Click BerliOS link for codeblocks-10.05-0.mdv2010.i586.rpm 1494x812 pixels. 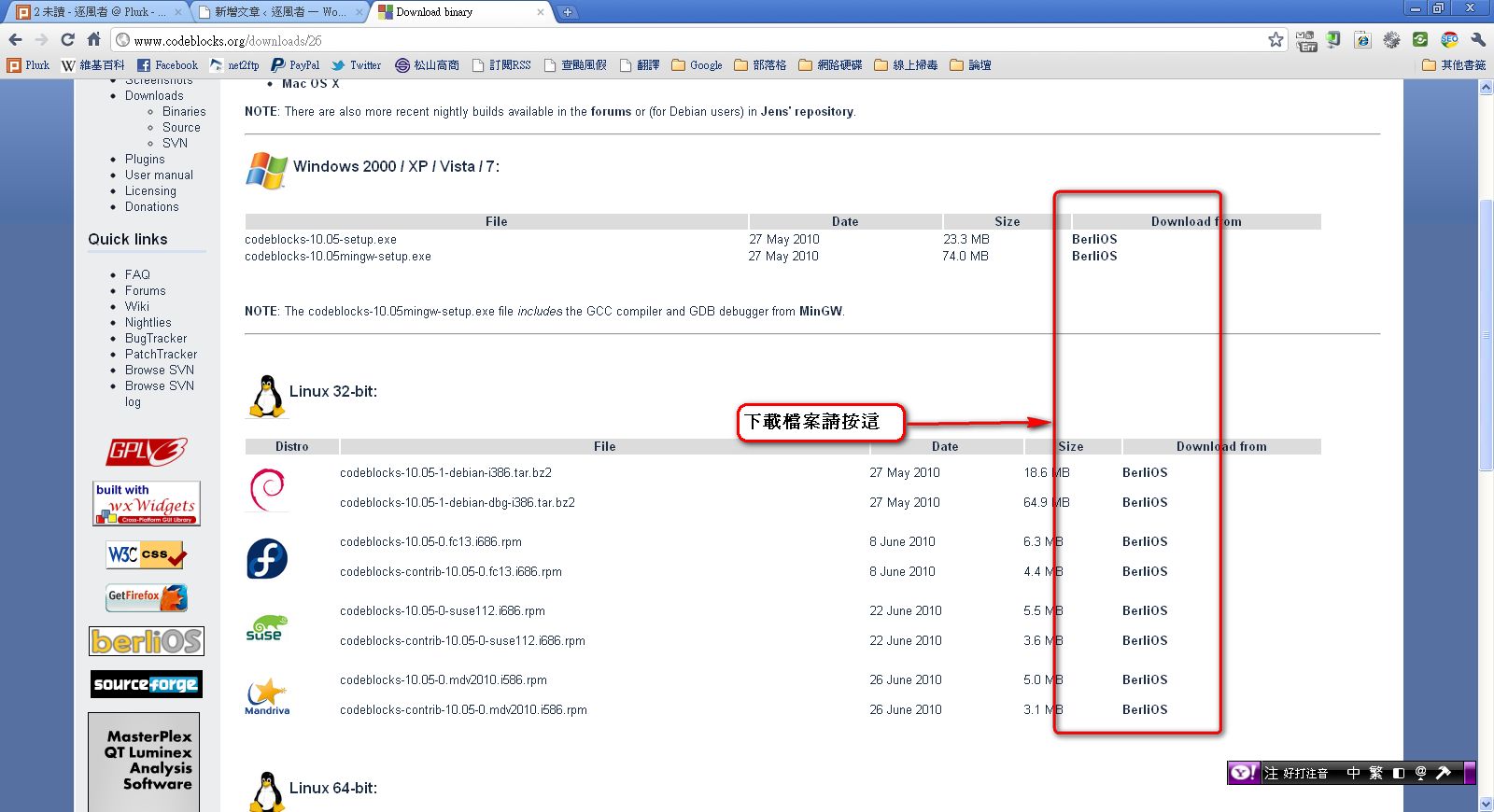(1145, 679)
